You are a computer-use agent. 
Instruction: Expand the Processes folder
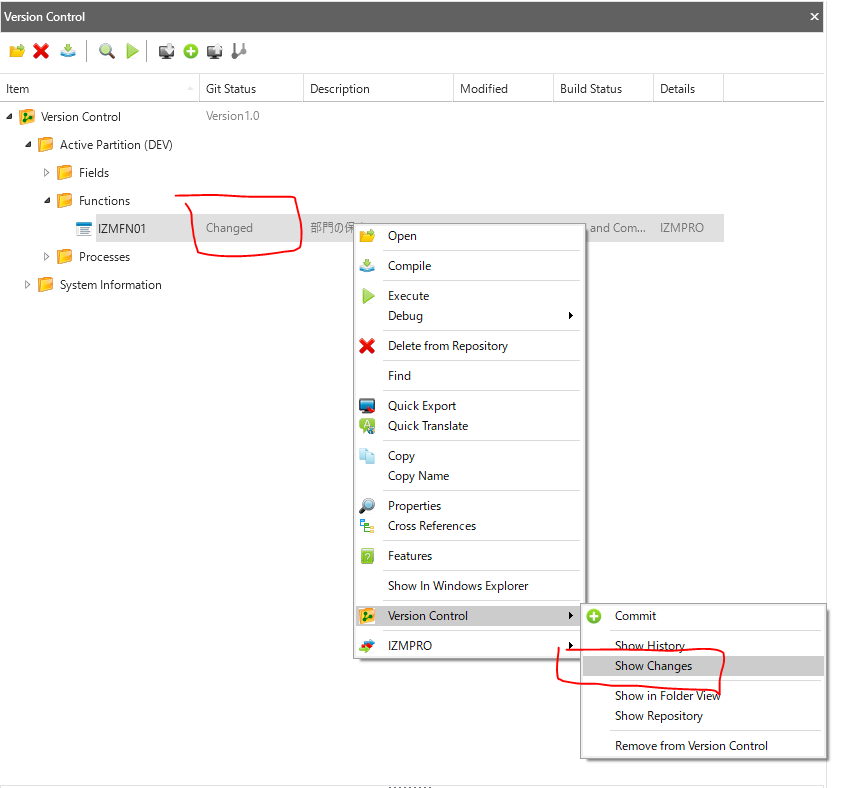(46, 257)
